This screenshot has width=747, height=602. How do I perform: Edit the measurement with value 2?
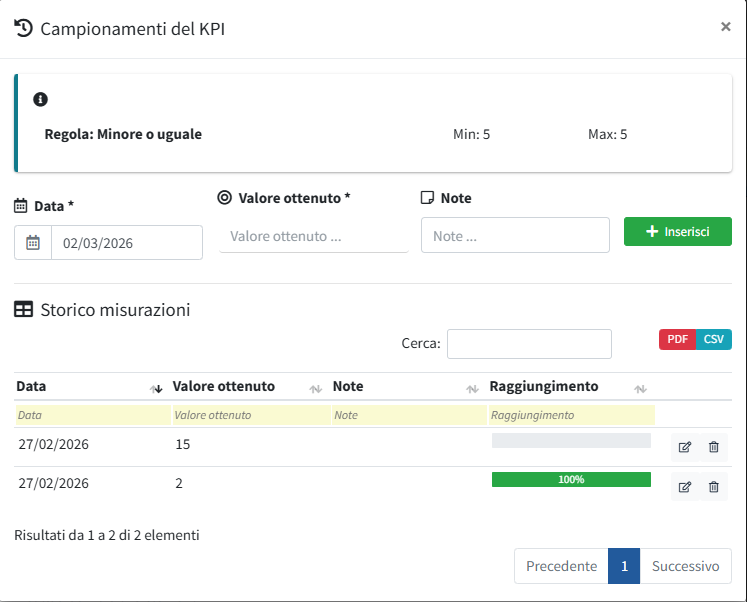coord(685,487)
